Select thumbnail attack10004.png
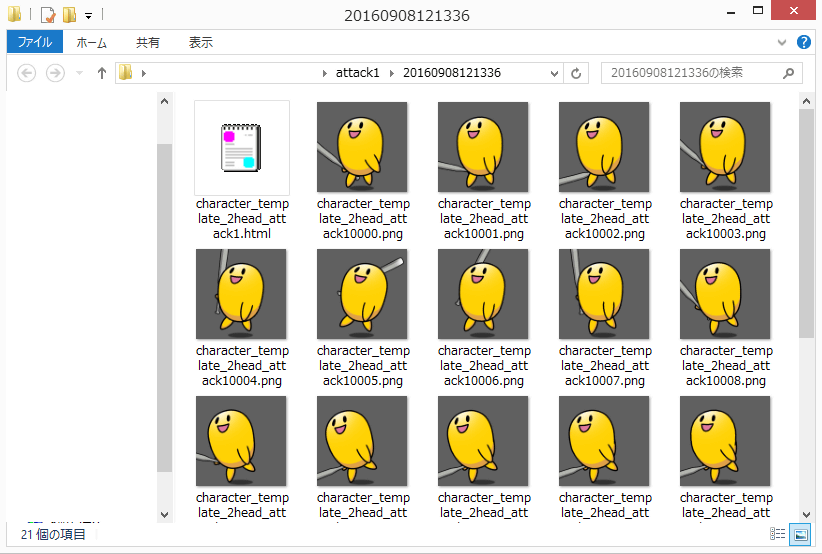This screenshot has height=554, width=822. tap(241, 294)
